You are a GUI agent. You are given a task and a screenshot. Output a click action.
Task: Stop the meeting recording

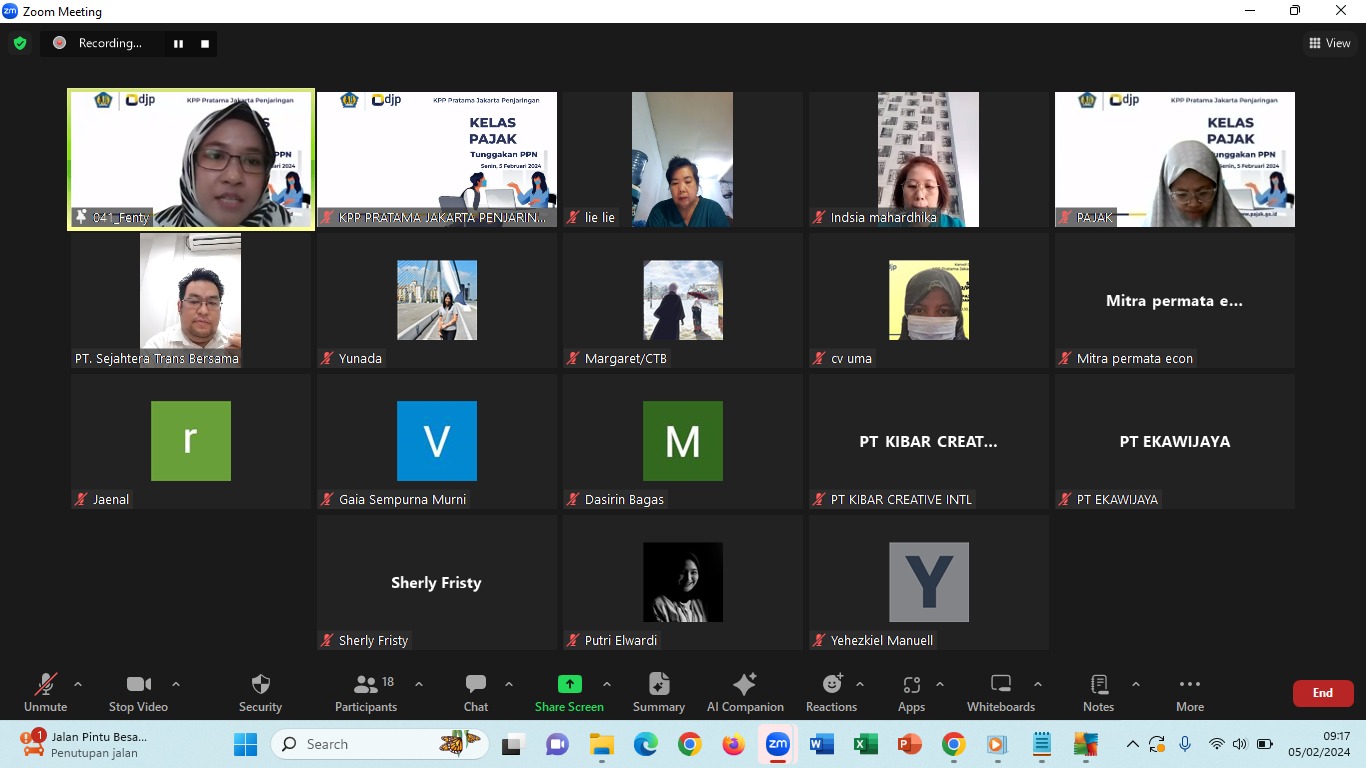point(205,43)
